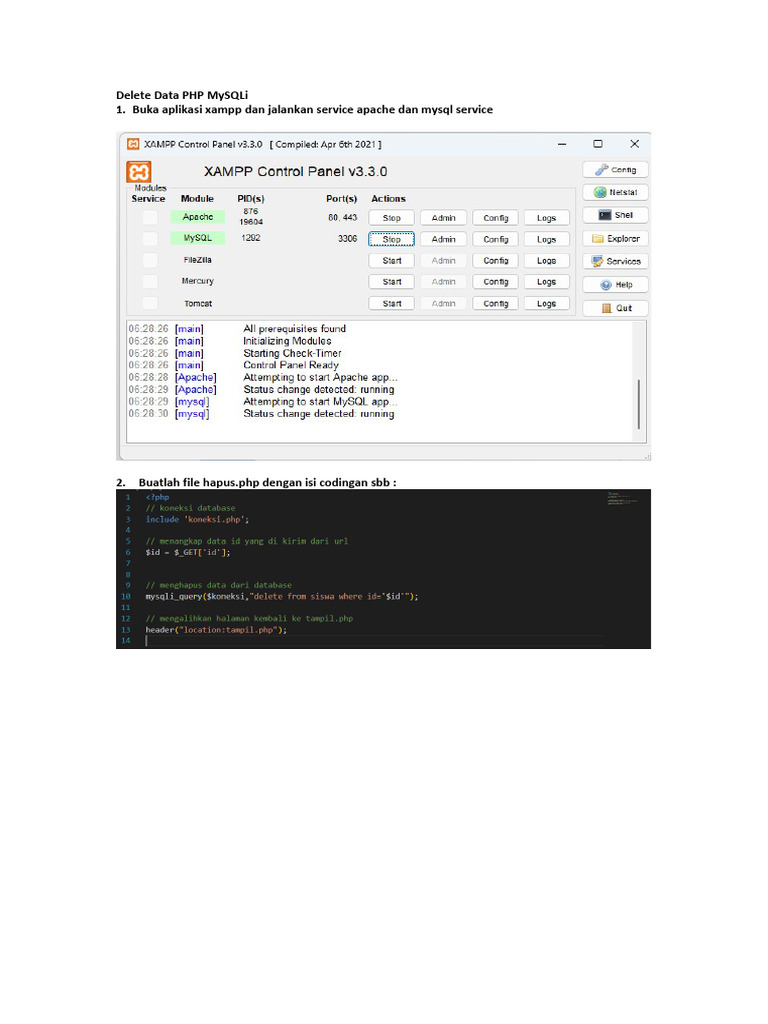Click log line 'Control Panel Ready'
The height and width of the screenshot is (1024, 768).
click(291, 365)
